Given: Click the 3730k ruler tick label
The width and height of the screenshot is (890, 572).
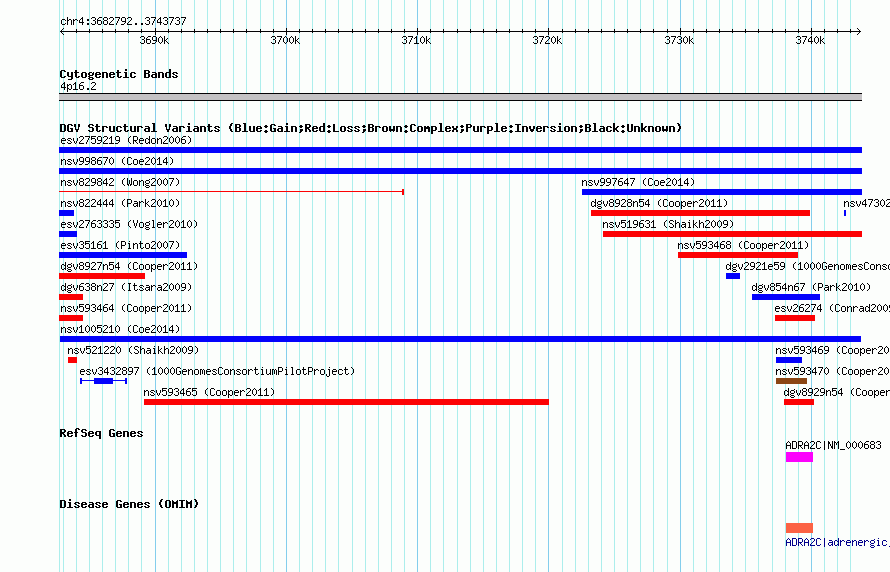Looking at the screenshot, I should [x=679, y=40].
